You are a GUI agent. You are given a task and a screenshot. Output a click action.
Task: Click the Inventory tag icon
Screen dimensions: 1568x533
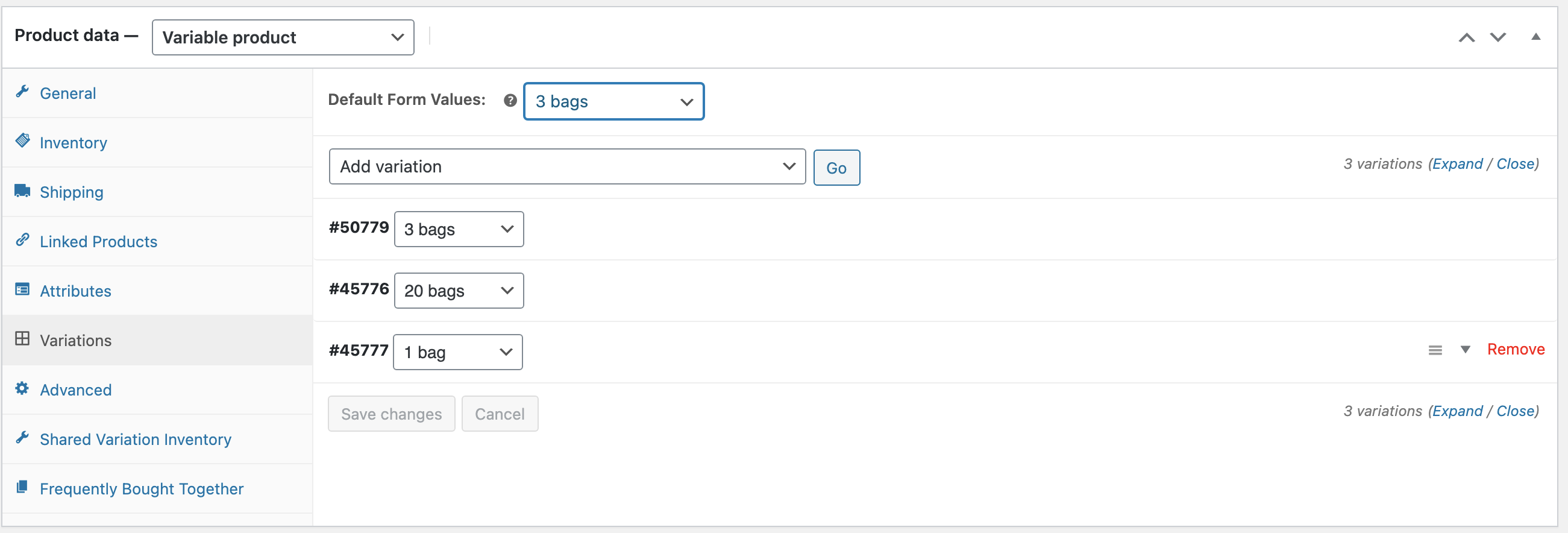pyautogui.click(x=22, y=141)
